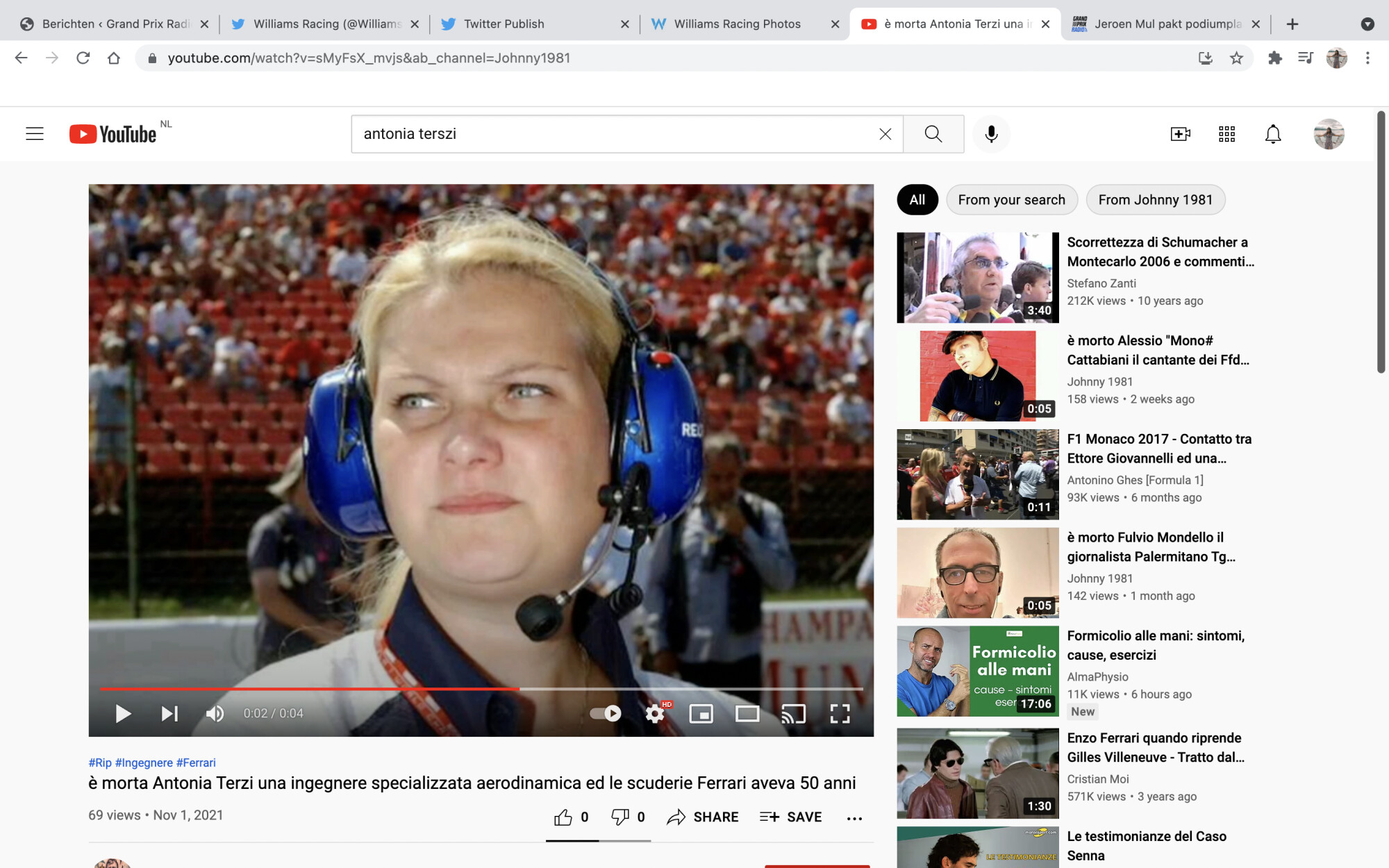Click the create video camera icon
This screenshot has height=868, width=1389.
click(1180, 134)
